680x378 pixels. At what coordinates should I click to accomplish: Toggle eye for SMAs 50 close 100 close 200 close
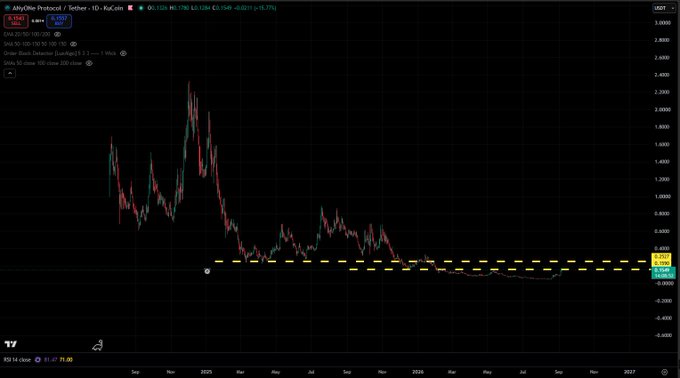click(89, 63)
